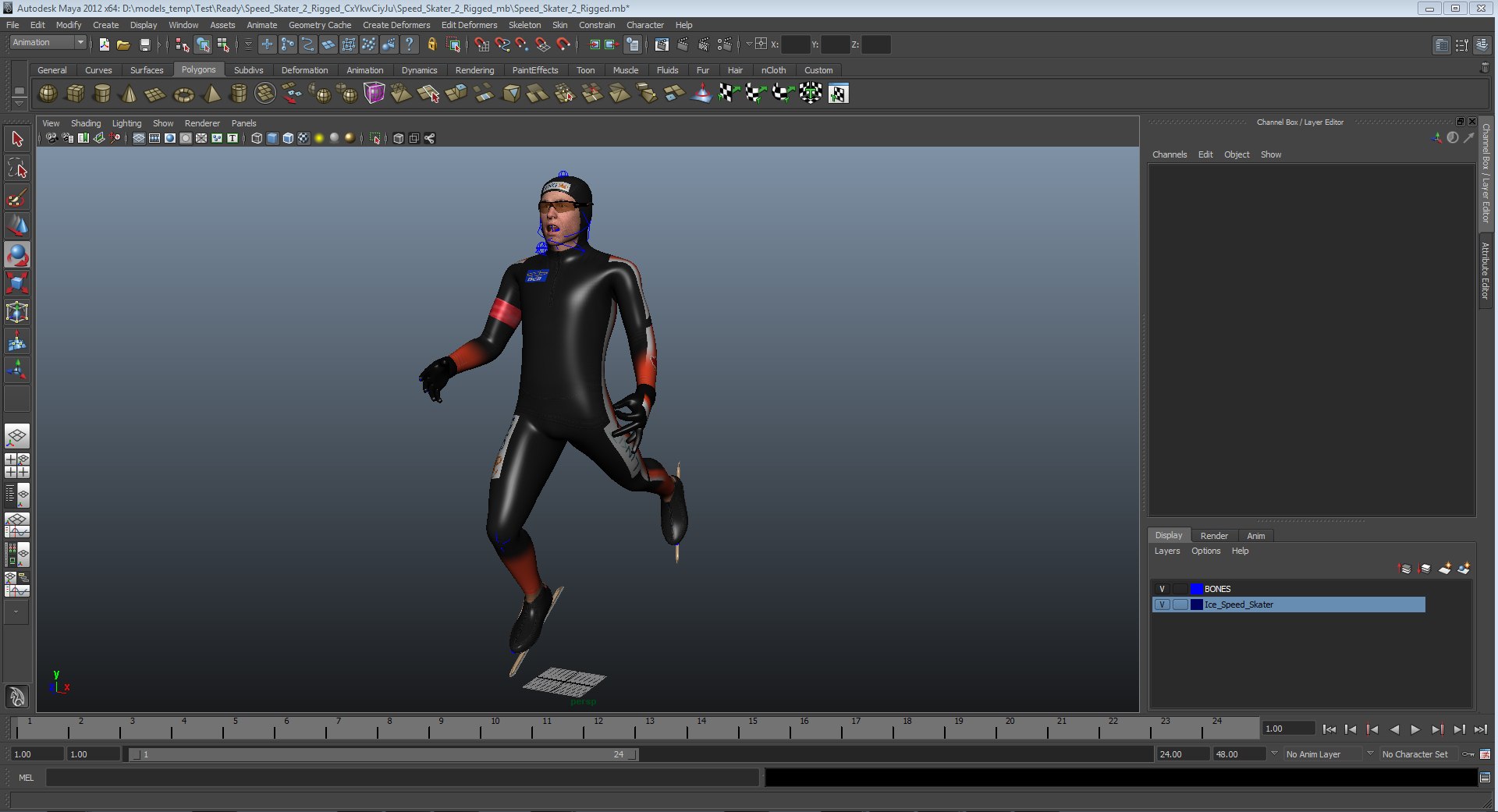Toggle viewport grid display icon
This screenshot has height=812, width=1498.
(139, 138)
